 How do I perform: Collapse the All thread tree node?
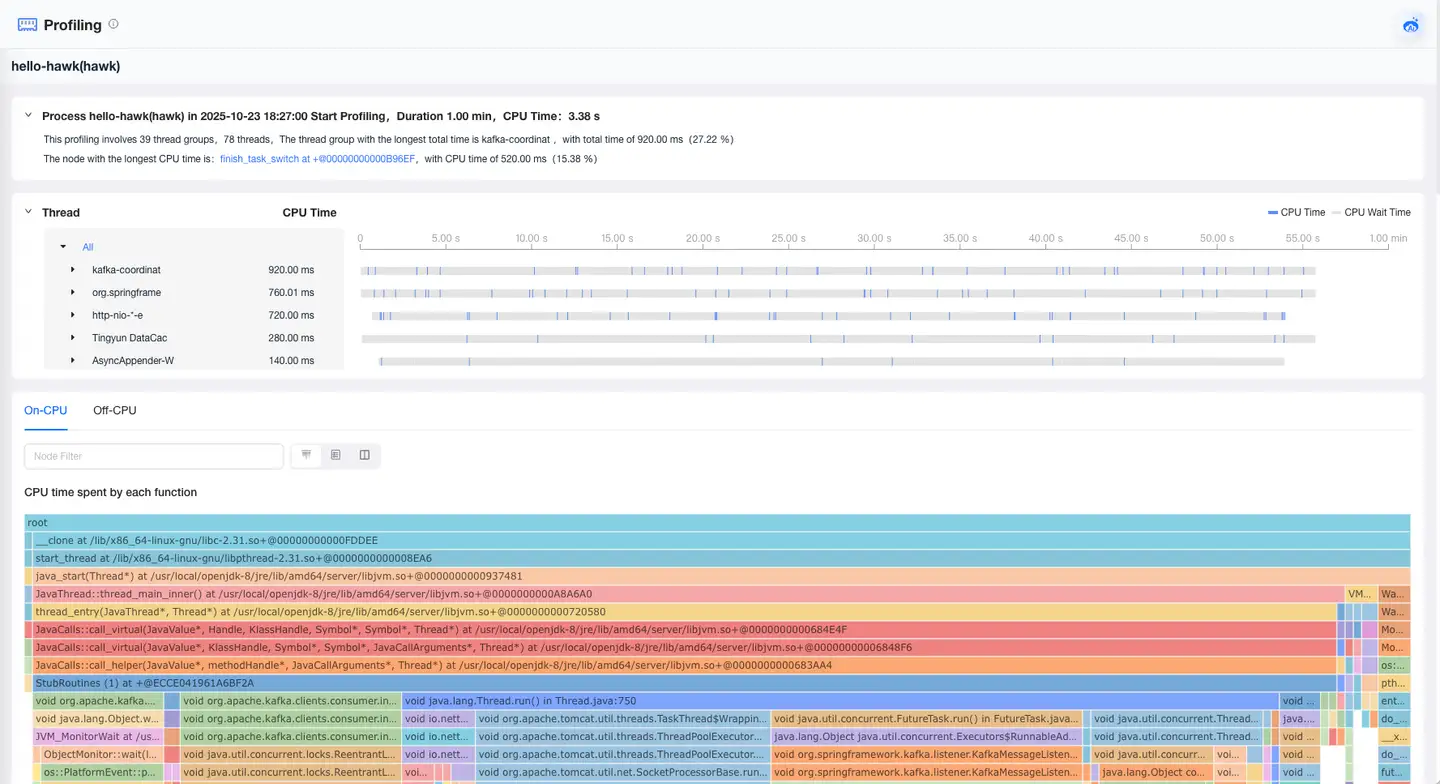tap(63, 247)
